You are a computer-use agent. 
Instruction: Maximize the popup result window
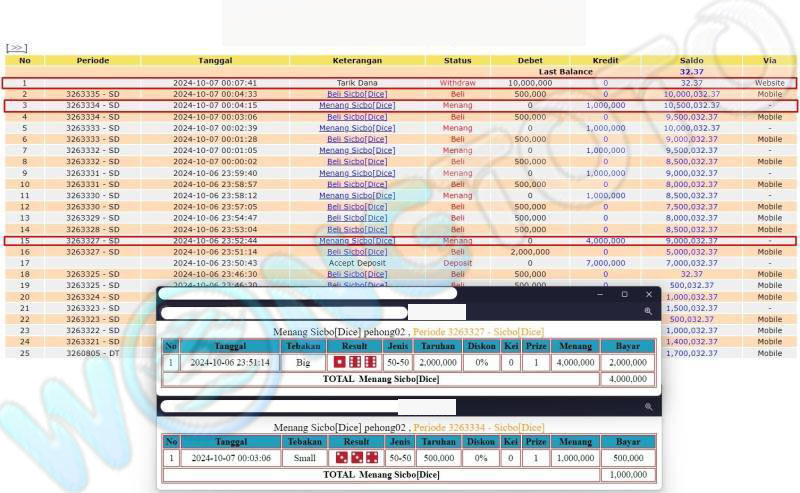(624, 294)
